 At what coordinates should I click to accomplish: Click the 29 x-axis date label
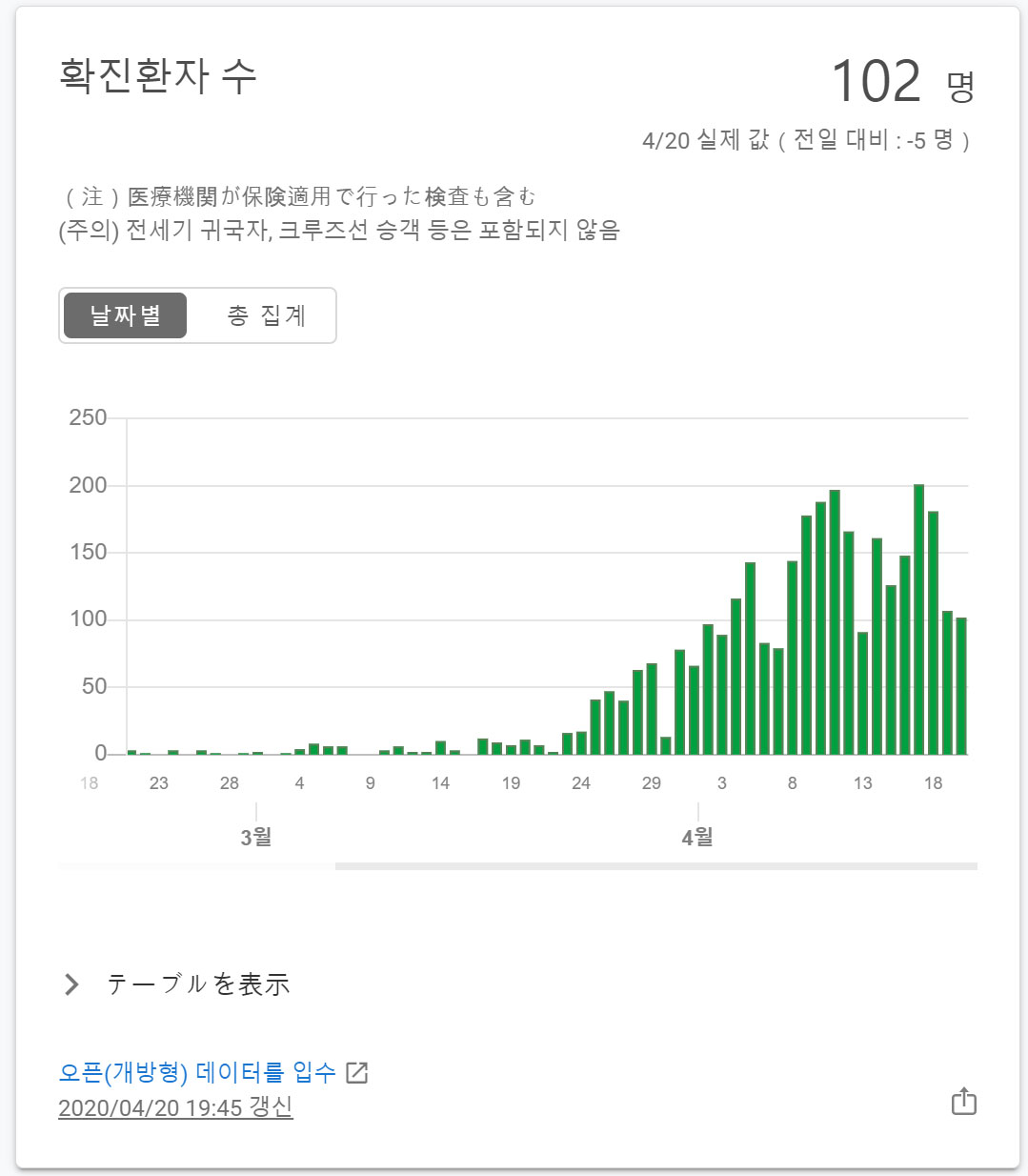pyautogui.click(x=652, y=783)
